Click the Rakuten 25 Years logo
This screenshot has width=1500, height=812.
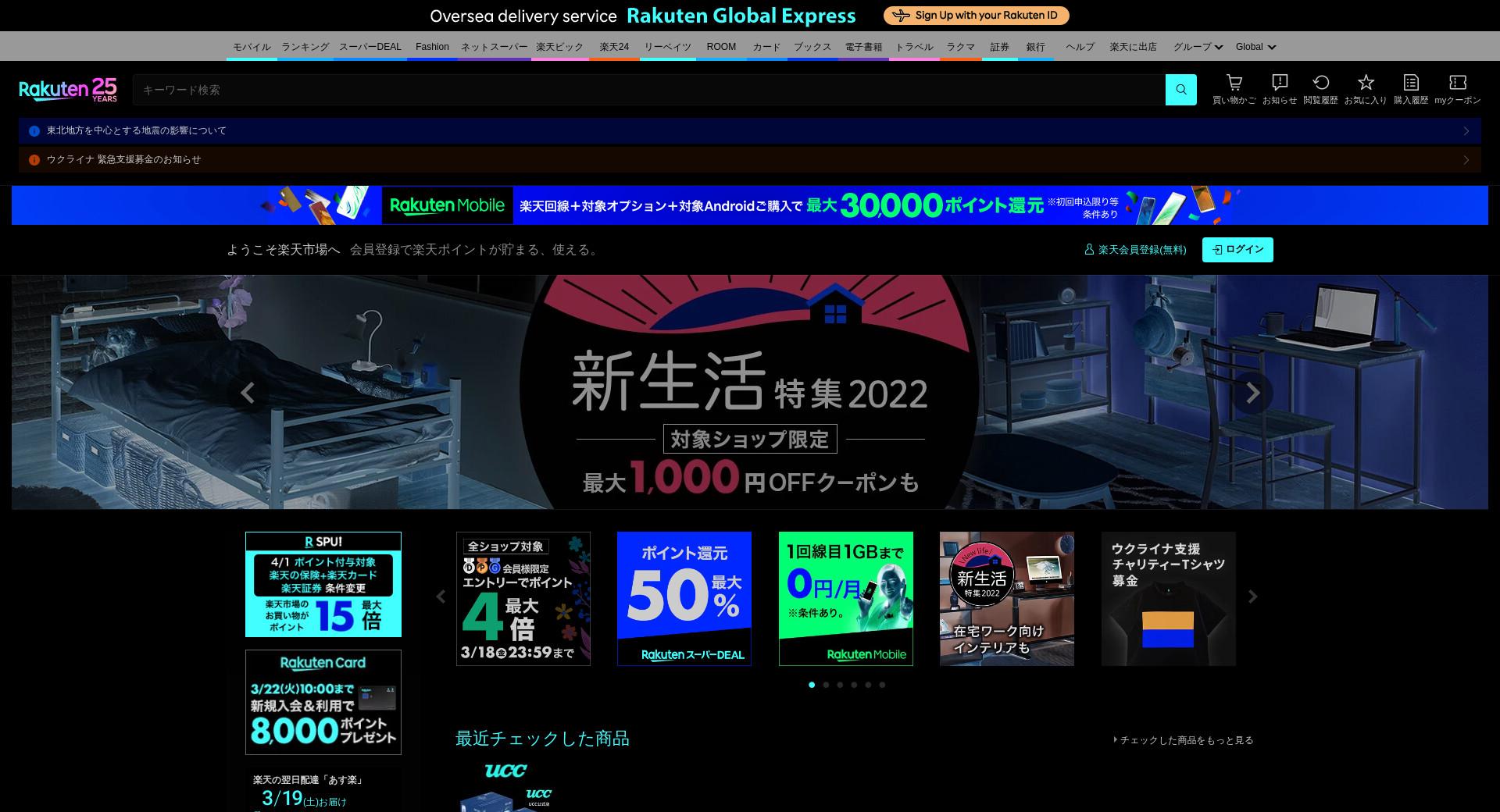click(x=68, y=90)
